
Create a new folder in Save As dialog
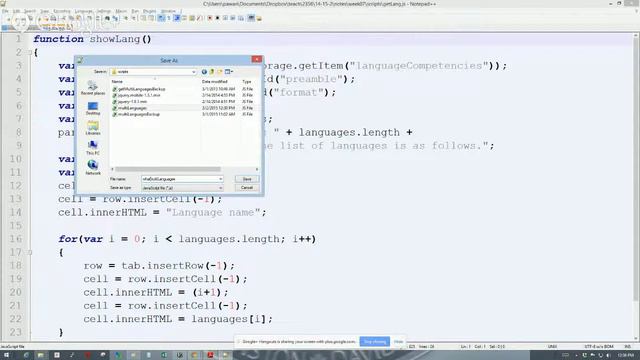220,72
